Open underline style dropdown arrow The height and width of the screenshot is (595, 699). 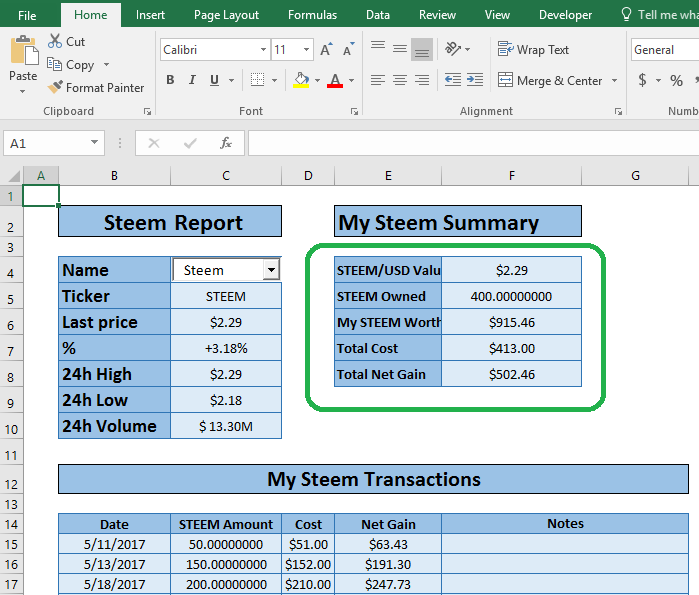[231, 81]
